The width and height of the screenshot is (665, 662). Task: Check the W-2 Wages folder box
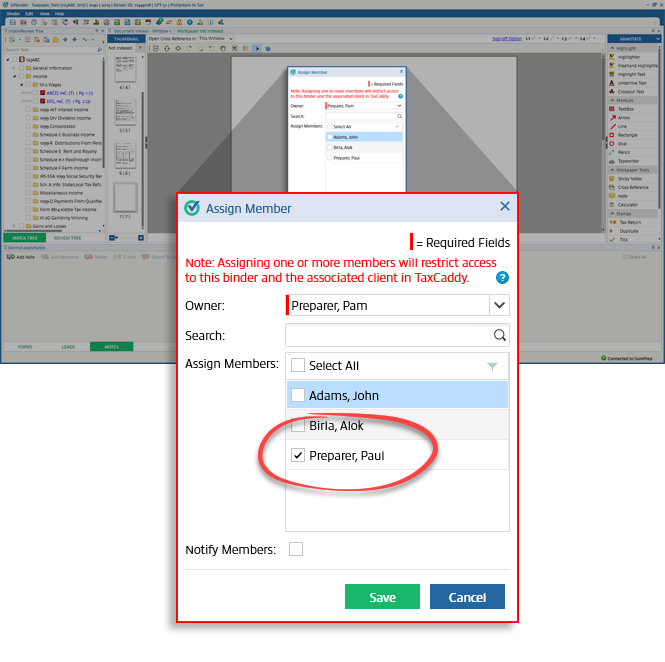coord(28,84)
